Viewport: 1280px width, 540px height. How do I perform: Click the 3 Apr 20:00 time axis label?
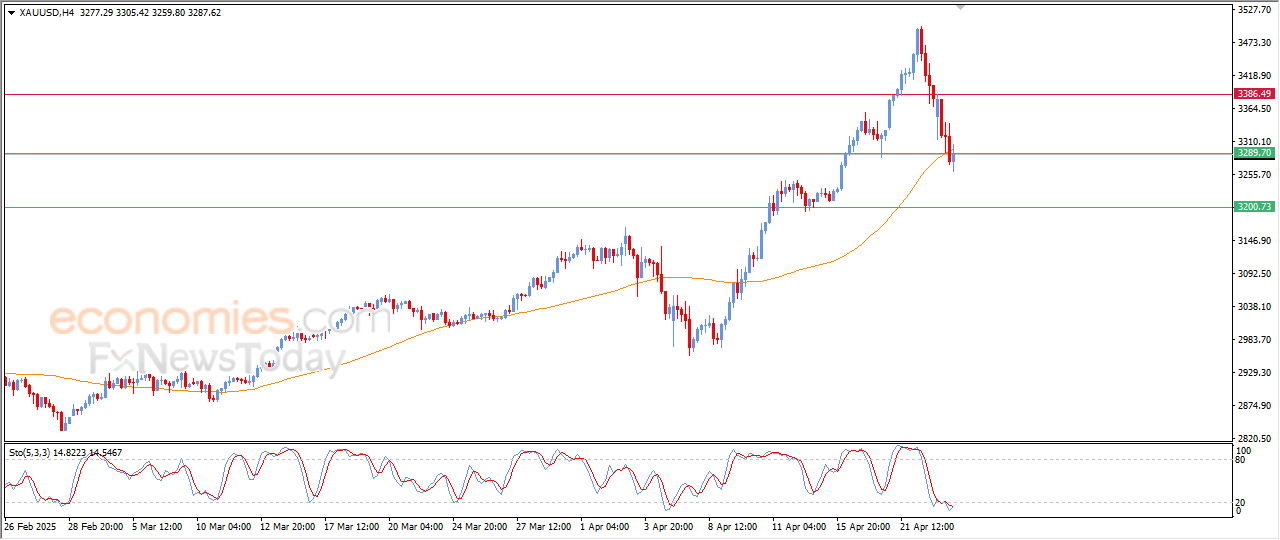click(670, 525)
